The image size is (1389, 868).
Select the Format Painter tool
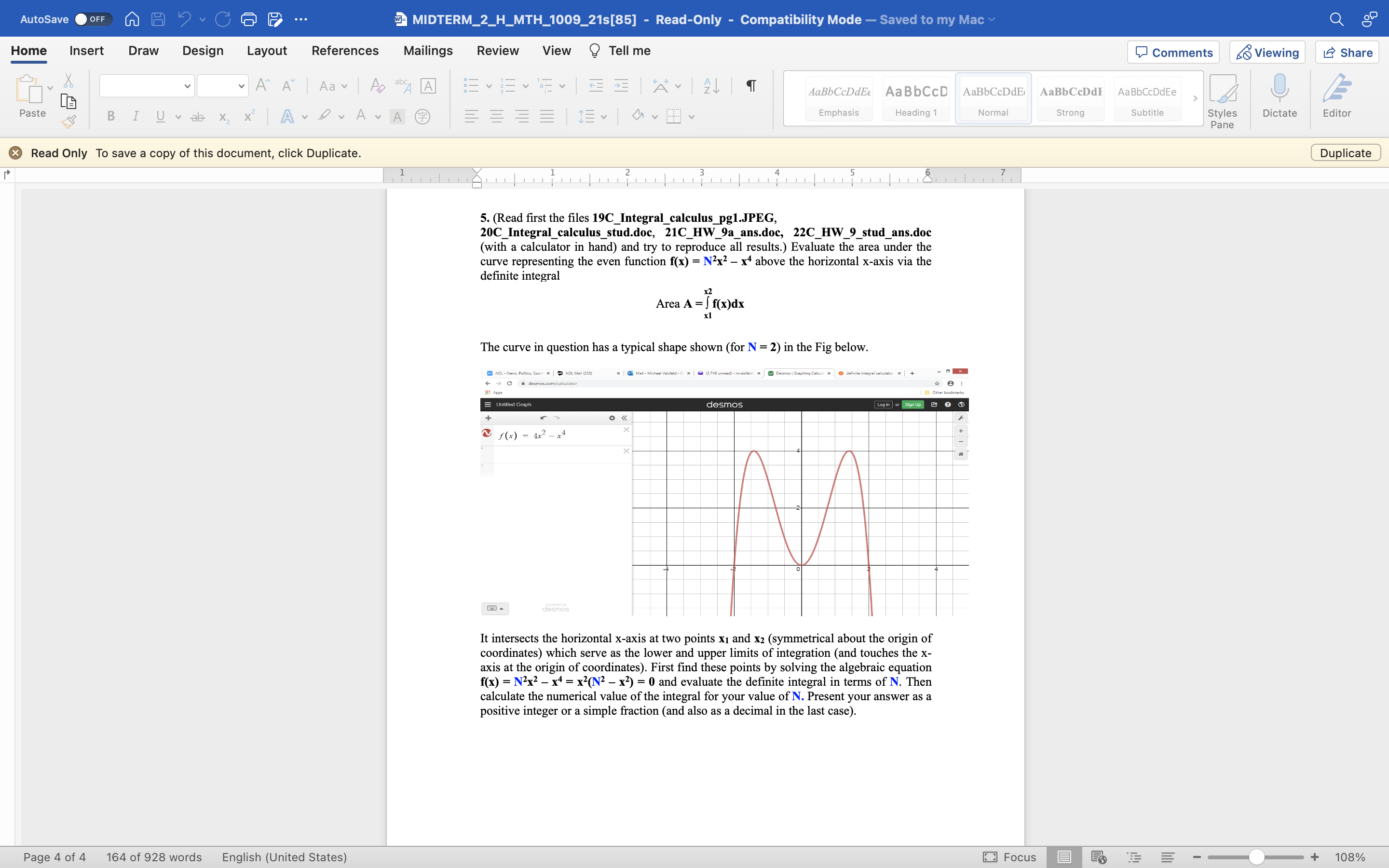coord(69,121)
